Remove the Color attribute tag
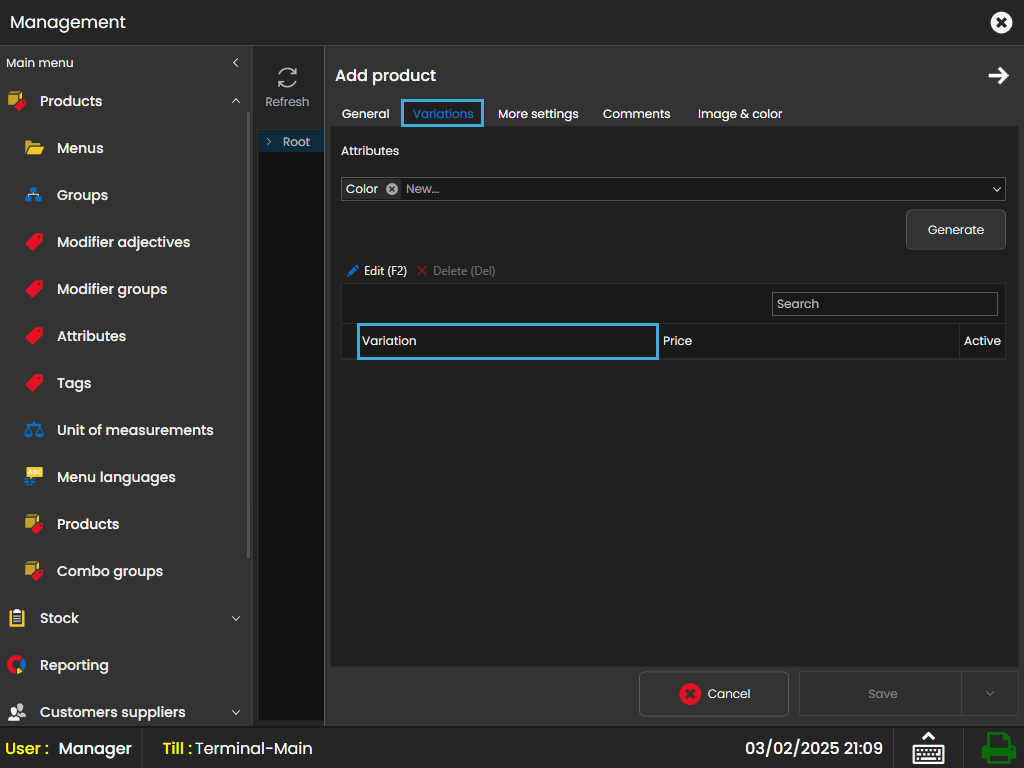The height and width of the screenshot is (768, 1024). point(392,189)
